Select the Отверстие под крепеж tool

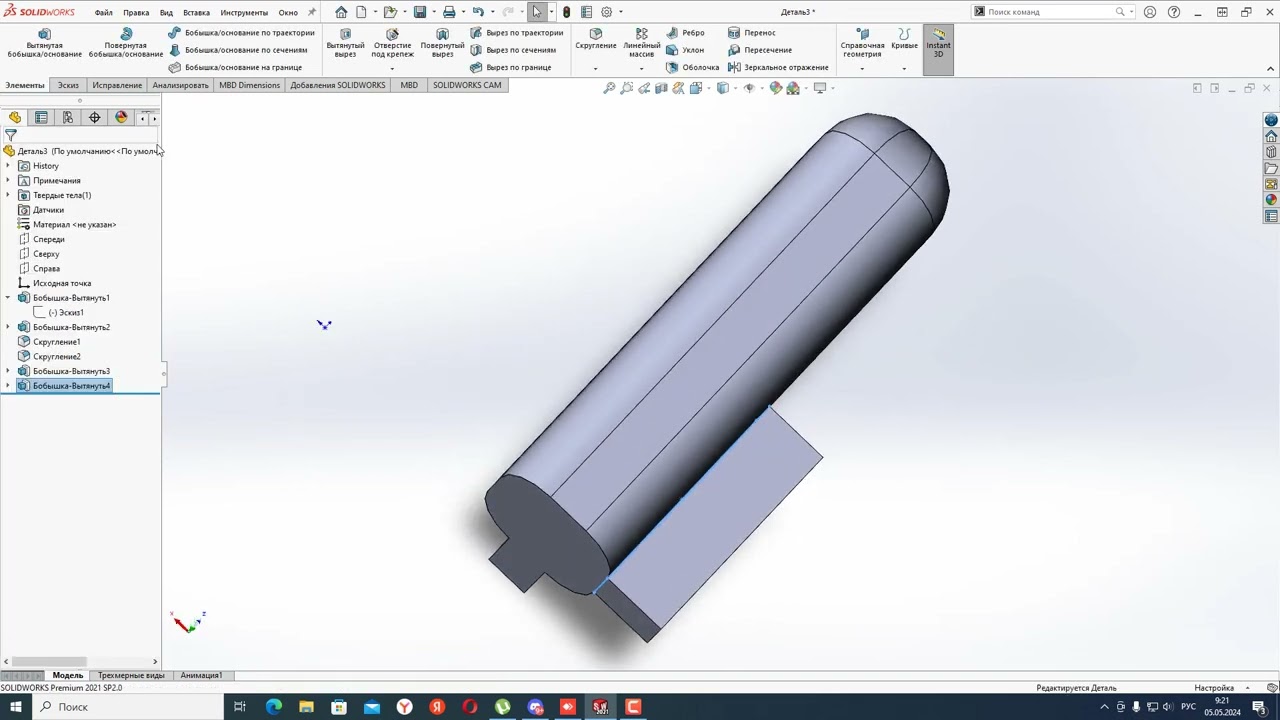coord(392,44)
